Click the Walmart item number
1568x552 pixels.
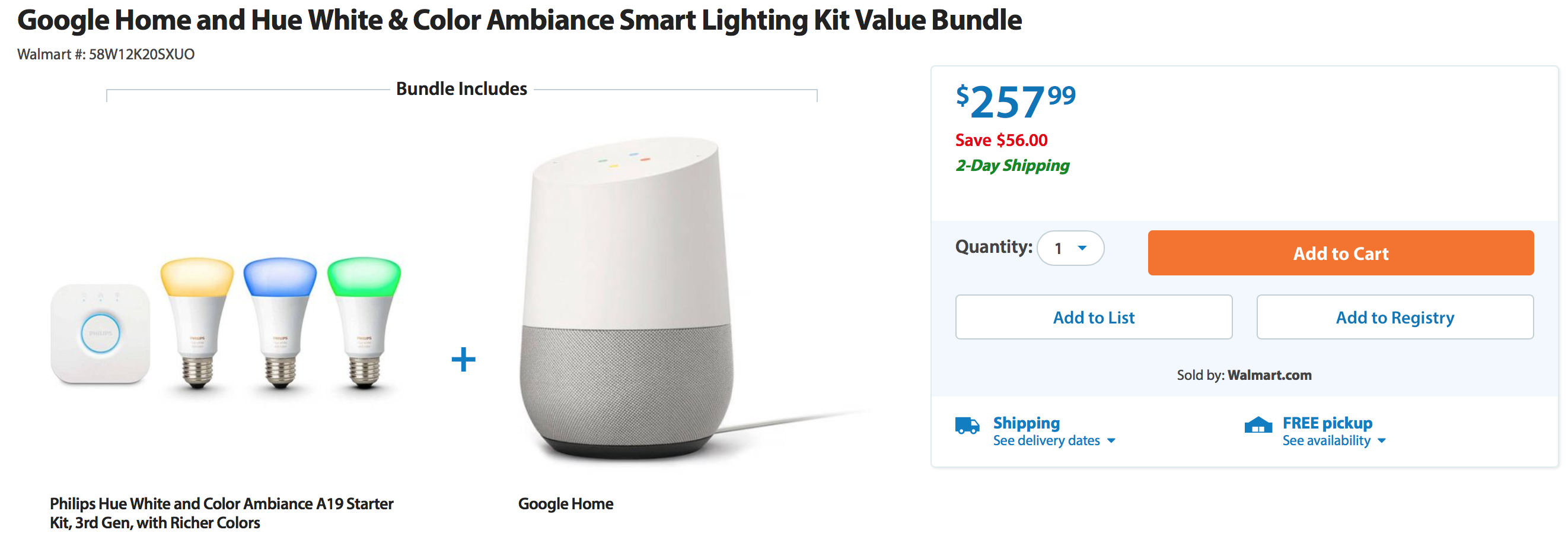107,54
